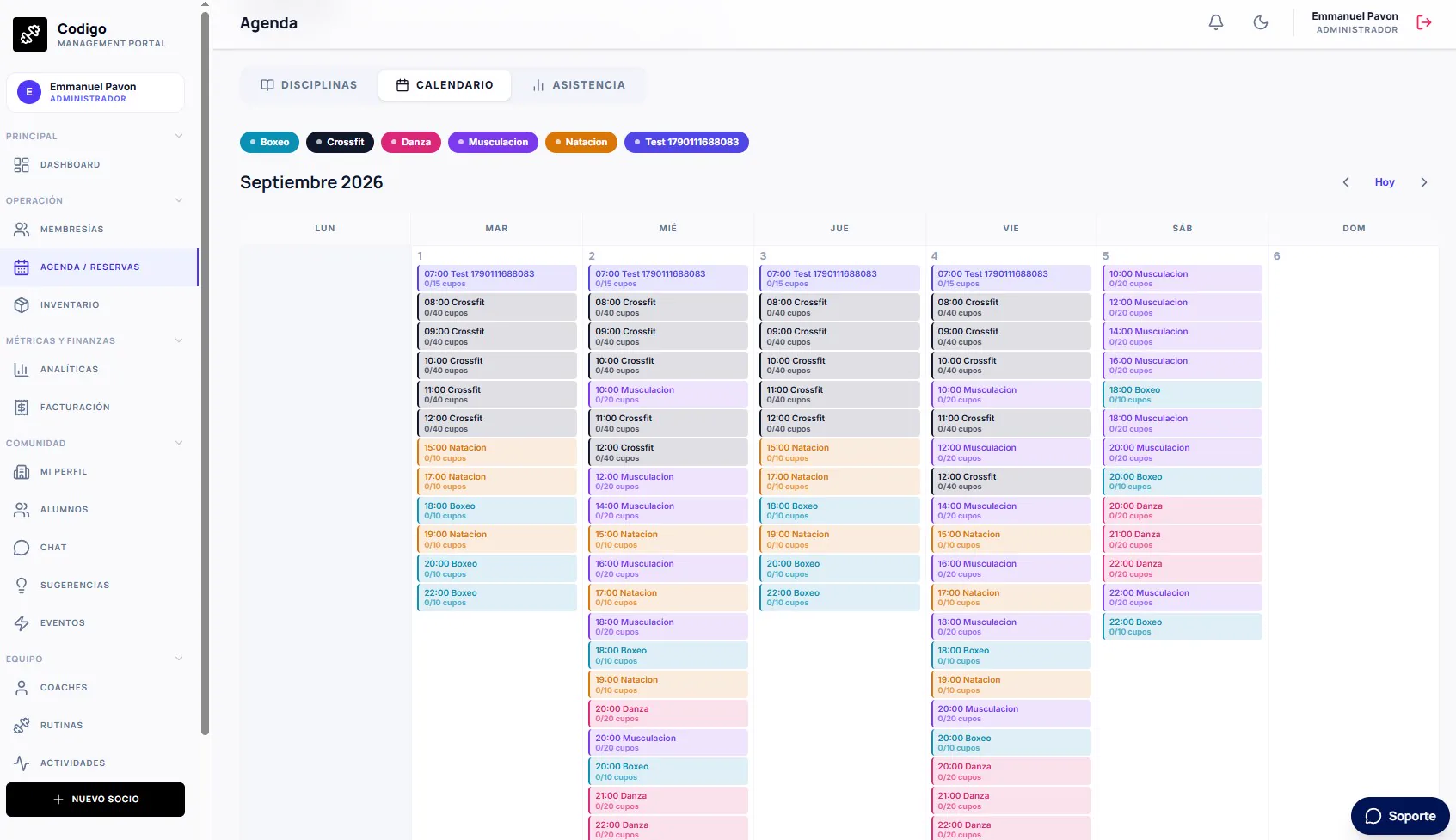This screenshot has height=840, width=1456.
Task: Open Saturday's 18:00 Boxeo class
Action: coord(1183,395)
